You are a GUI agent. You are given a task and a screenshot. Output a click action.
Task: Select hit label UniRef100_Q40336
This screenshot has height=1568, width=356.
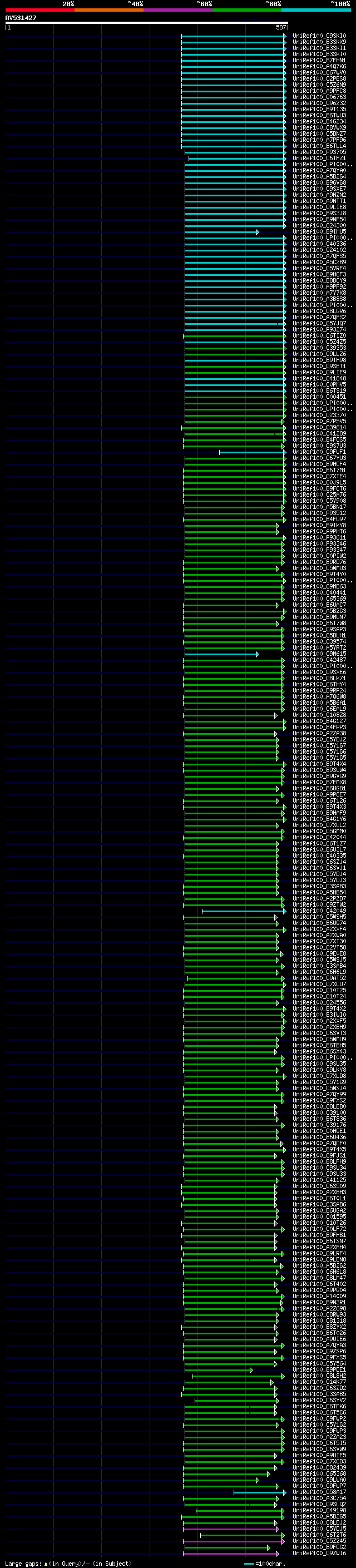click(x=319, y=244)
